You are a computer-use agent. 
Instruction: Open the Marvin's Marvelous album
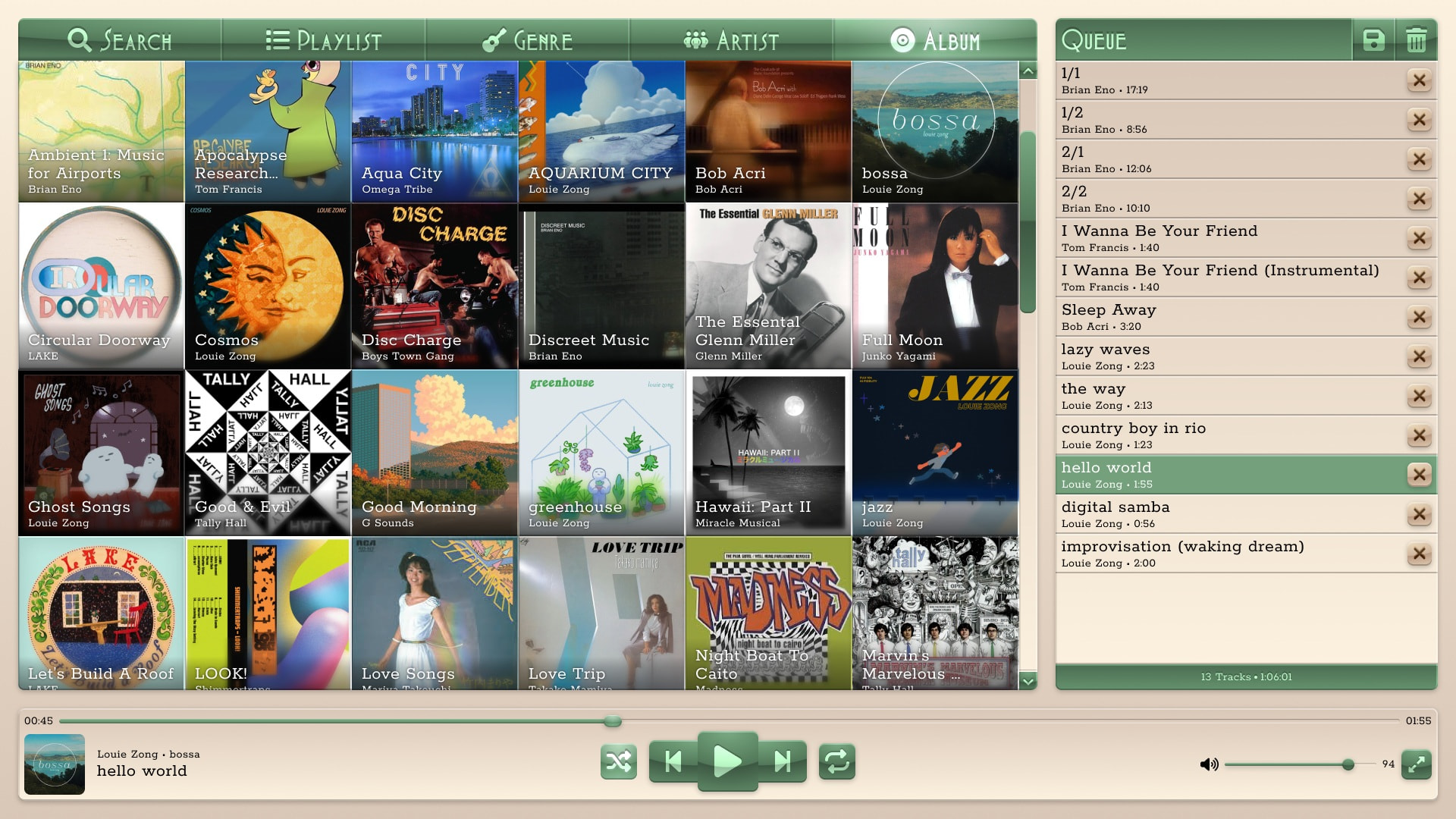click(x=936, y=613)
